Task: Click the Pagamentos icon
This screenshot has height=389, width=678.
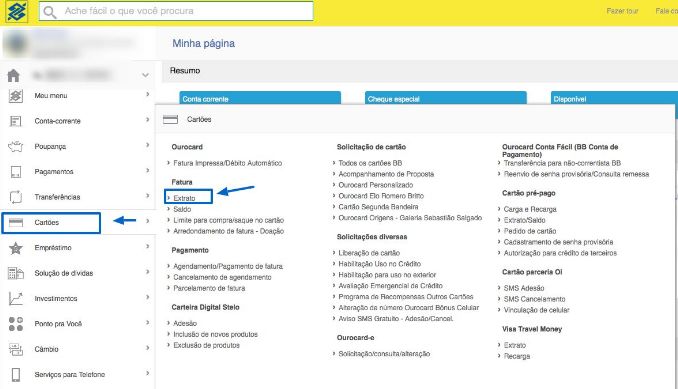Action: pyautogui.click(x=16, y=172)
